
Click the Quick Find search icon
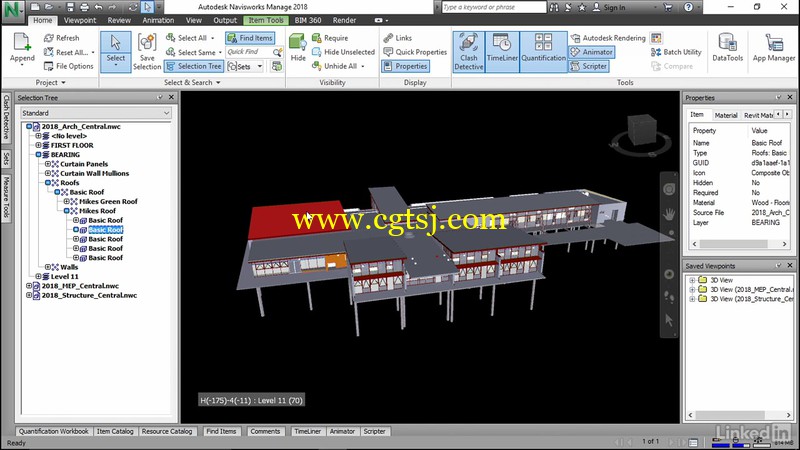pyautogui.click(x=278, y=52)
